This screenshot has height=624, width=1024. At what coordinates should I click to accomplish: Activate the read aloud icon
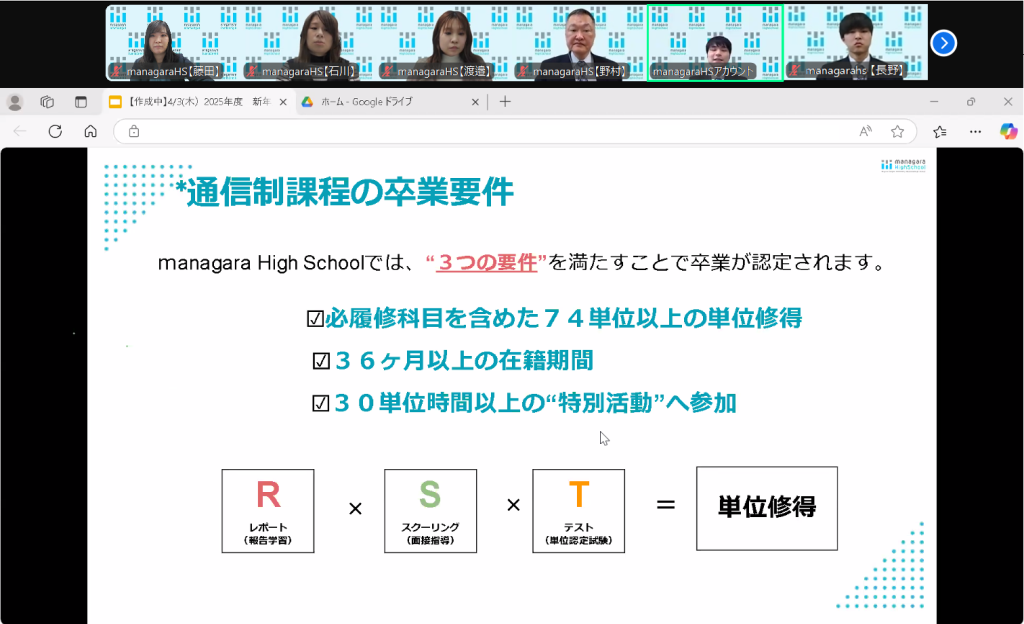(x=865, y=131)
